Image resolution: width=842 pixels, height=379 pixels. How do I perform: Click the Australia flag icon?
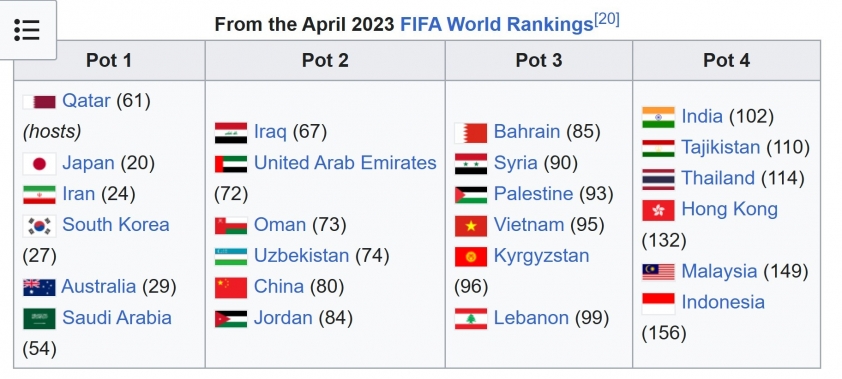[x=39, y=287]
